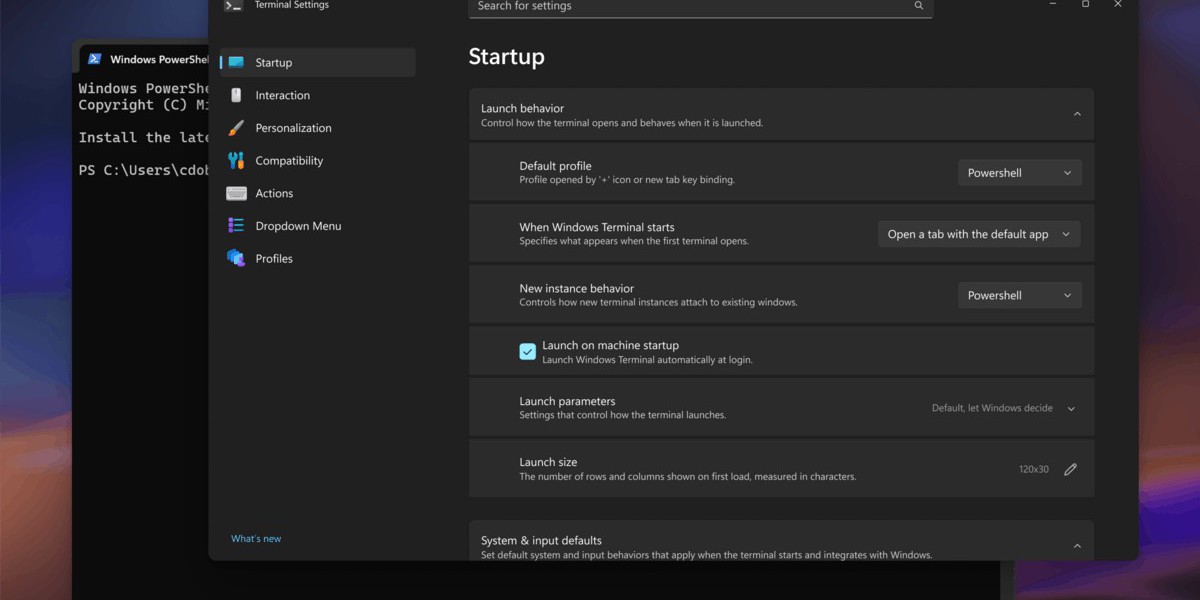The height and width of the screenshot is (600, 1200).
Task: Click the Actions keyboard icon
Action: [x=236, y=193]
